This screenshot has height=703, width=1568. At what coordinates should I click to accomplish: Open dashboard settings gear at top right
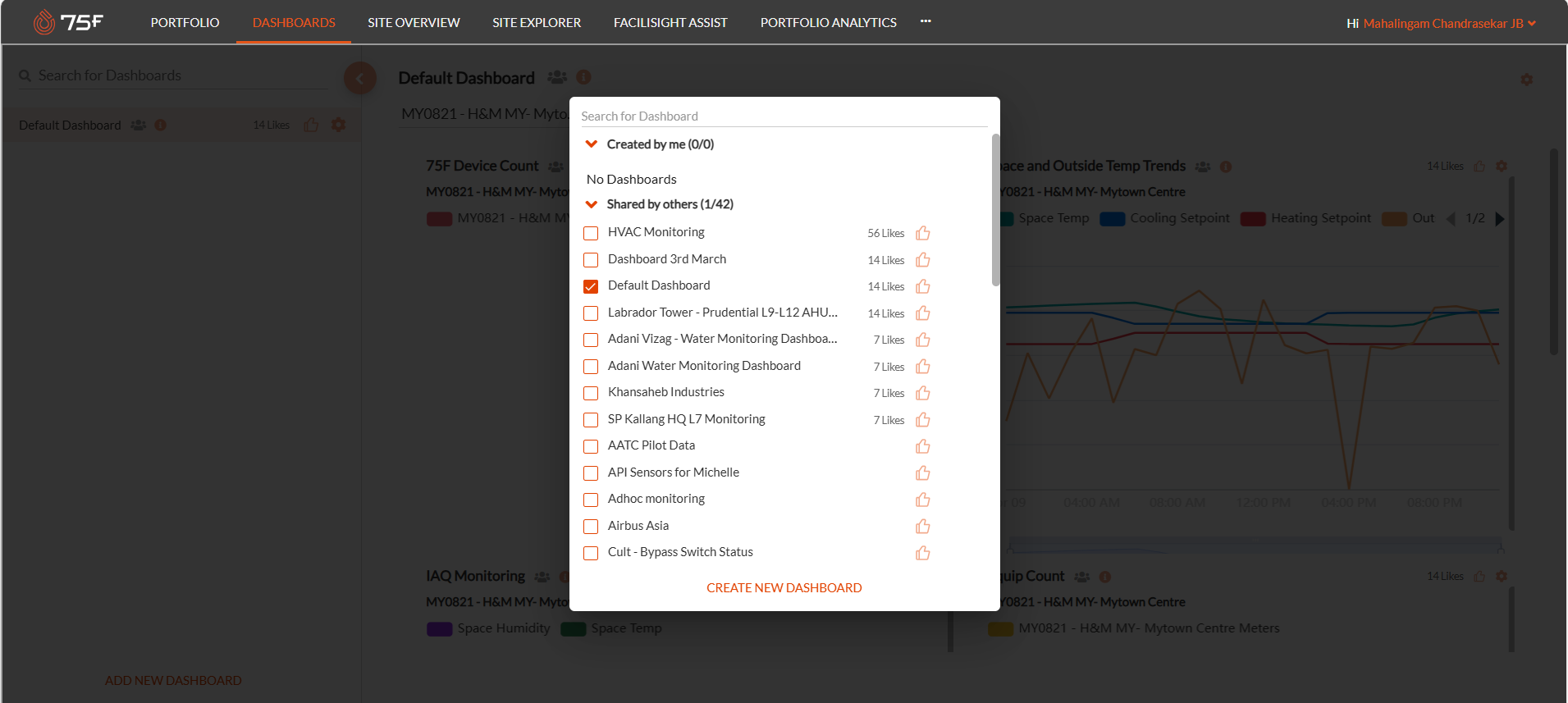coord(1526,80)
